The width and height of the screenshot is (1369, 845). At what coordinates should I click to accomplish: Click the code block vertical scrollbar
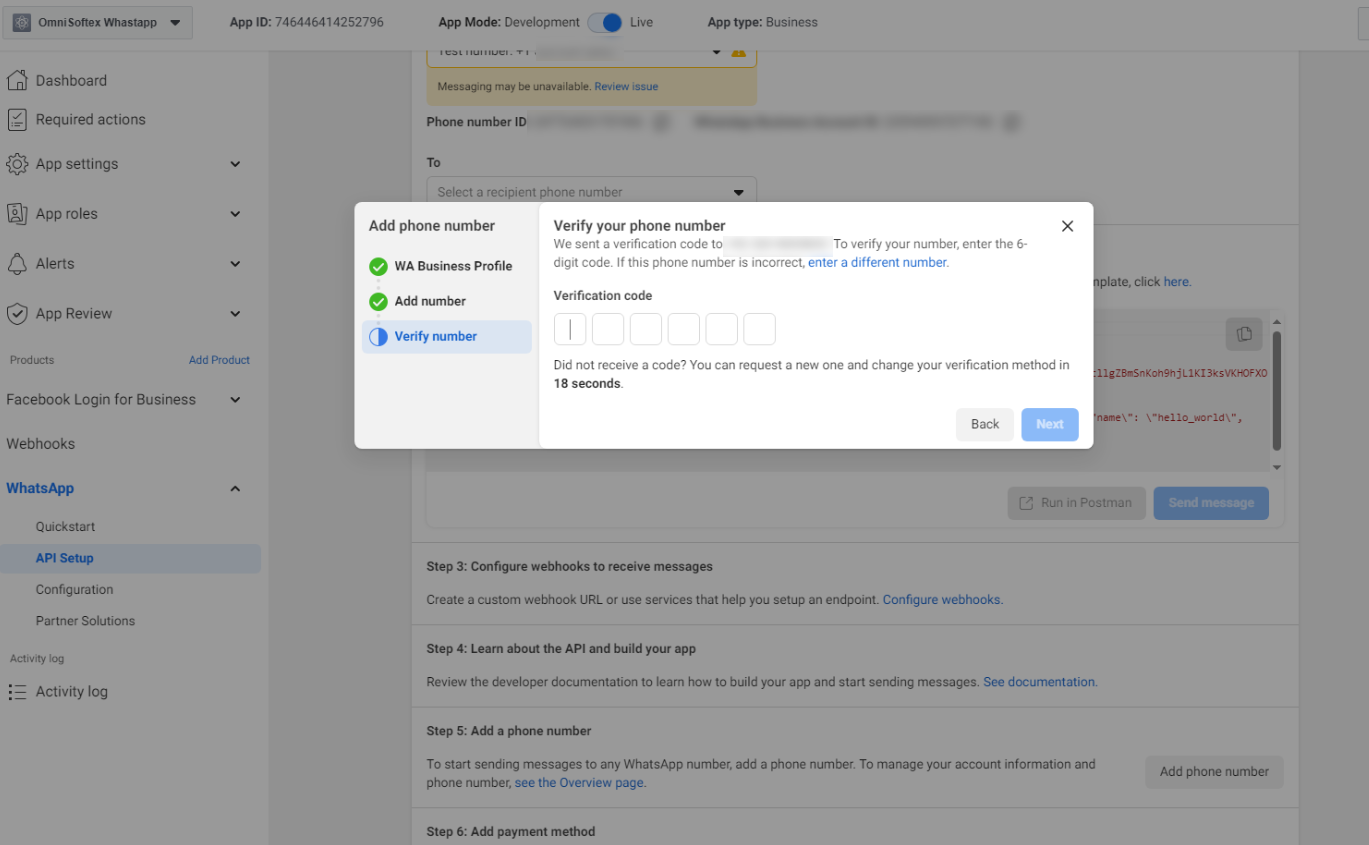[1276, 390]
